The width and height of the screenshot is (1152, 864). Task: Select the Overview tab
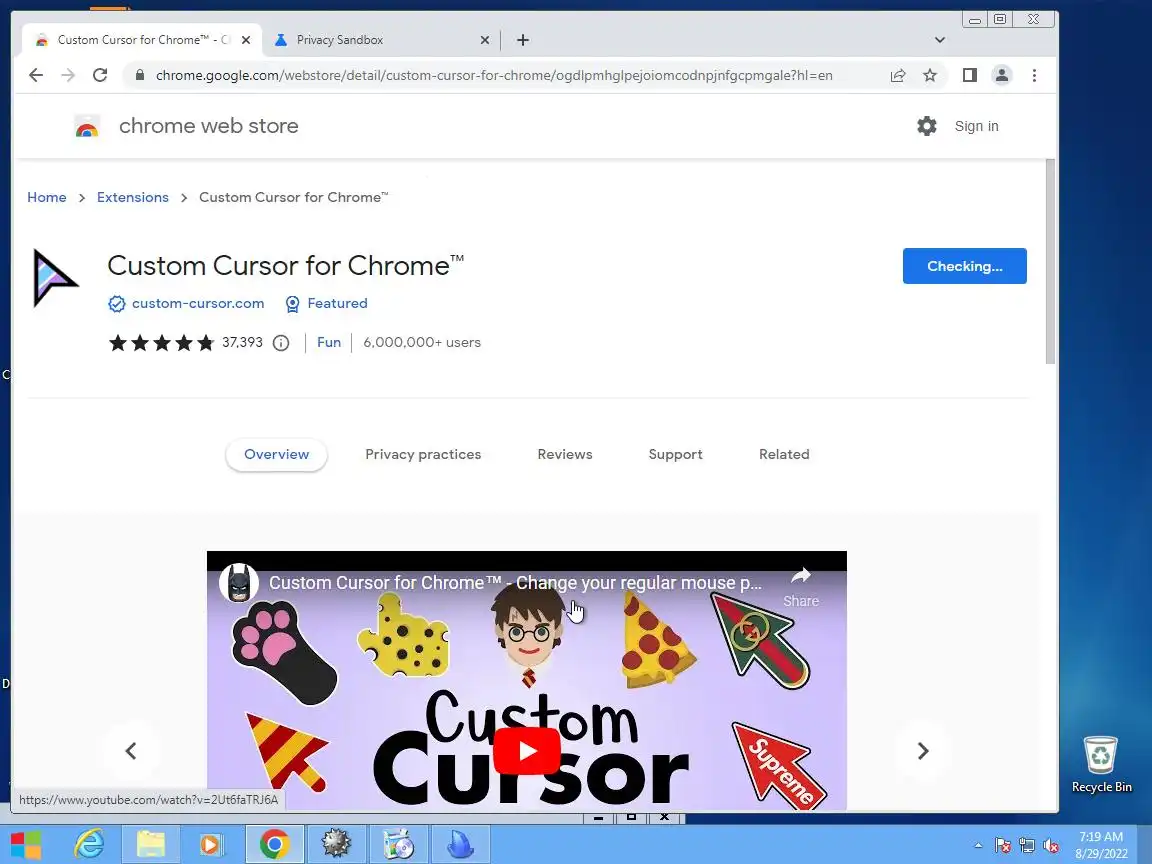(276, 455)
